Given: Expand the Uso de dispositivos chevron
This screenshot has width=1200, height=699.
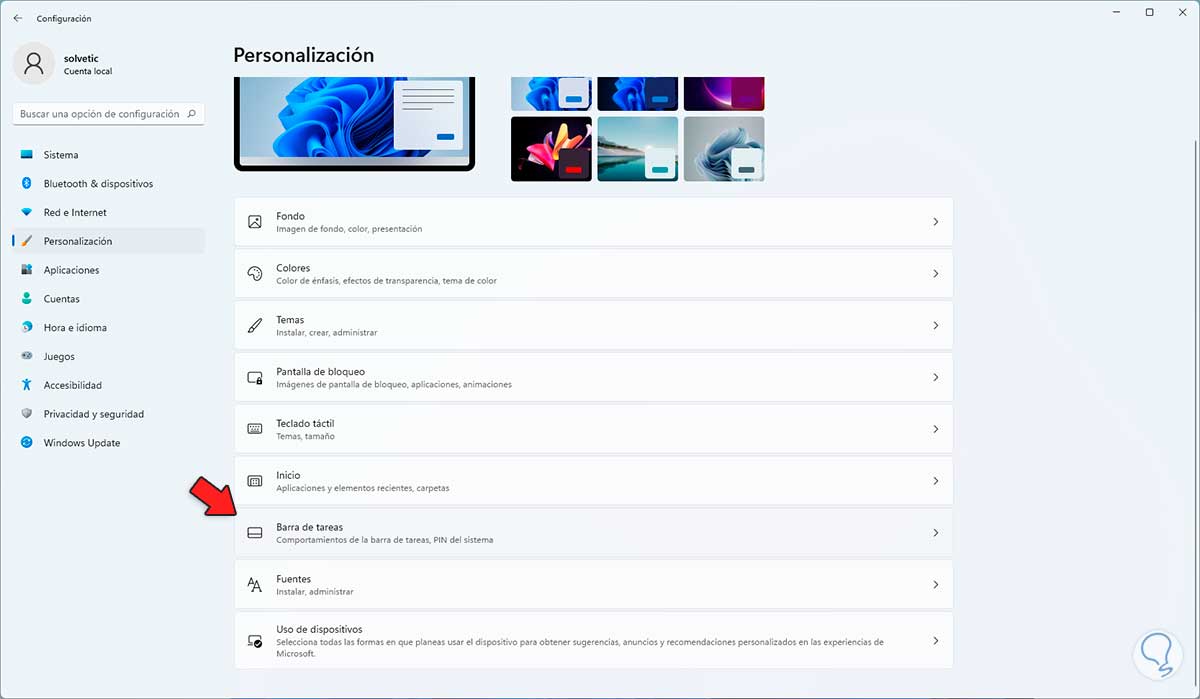Looking at the screenshot, I should tap(936, 641).
